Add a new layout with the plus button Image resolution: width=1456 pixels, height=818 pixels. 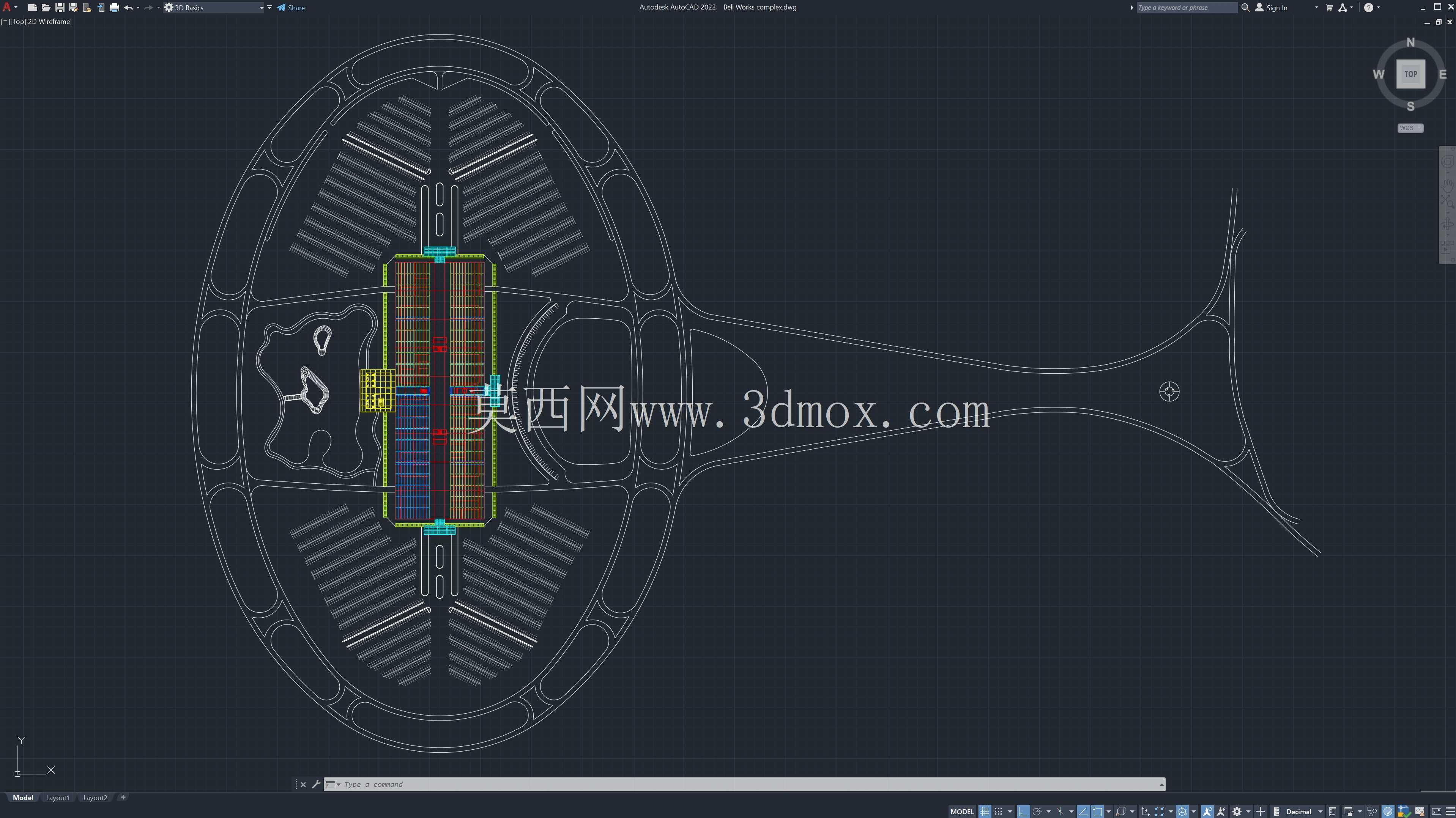[123, 797]
